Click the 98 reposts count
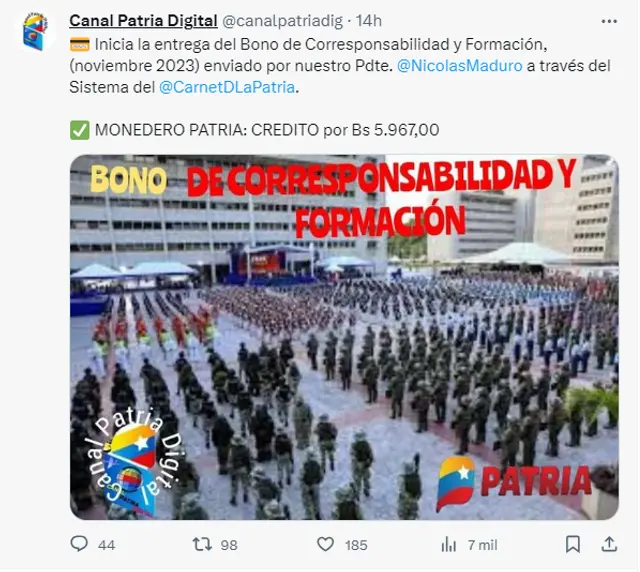This screenshot has height=572, width=640. [x=229, y=545]
